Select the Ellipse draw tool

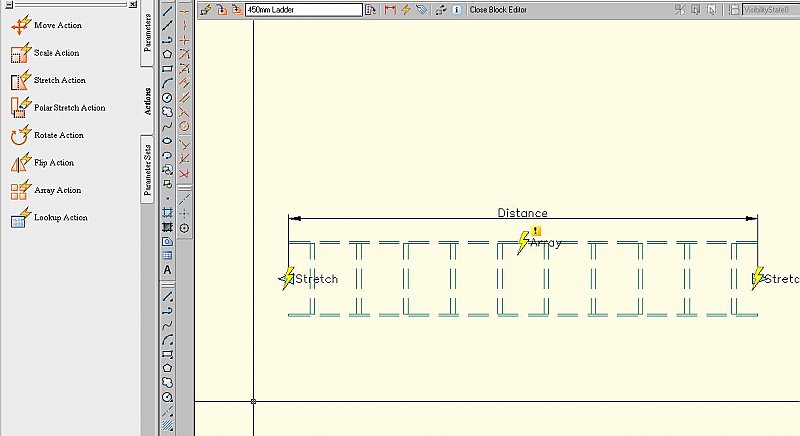(x=167, y=141)
